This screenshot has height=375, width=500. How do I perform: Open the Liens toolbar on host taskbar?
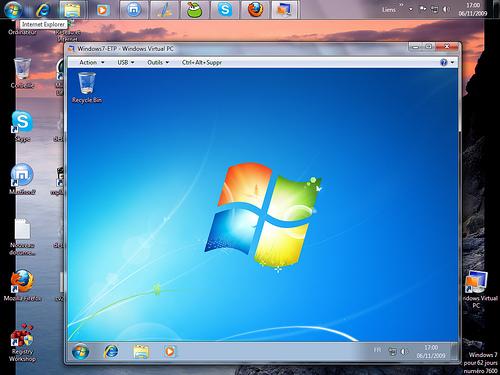pyautogui.click(x=388, y=10)
